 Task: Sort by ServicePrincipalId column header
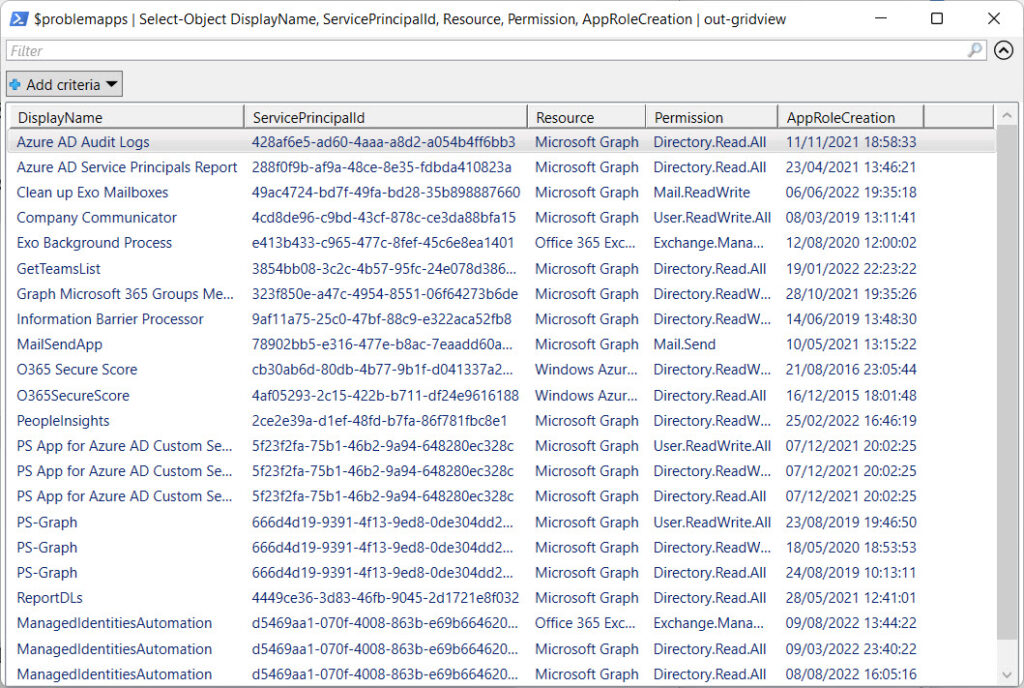385,117
